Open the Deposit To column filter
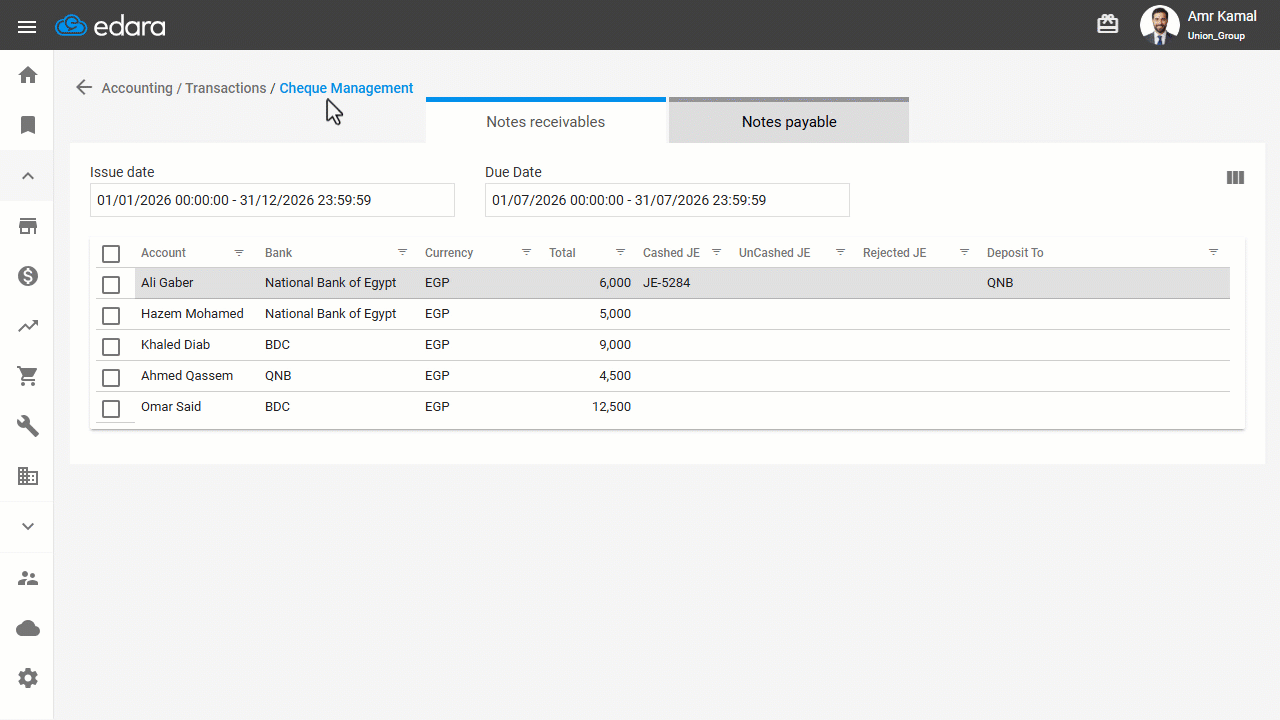The height and width of the screenshot is (720, 1280). pyautogui.click(x=1214, y=252)
